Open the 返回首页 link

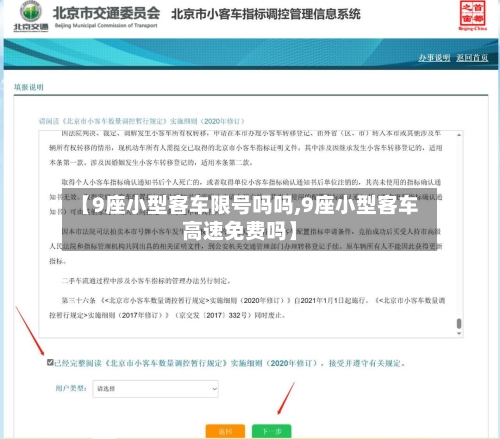click(472, 58)
